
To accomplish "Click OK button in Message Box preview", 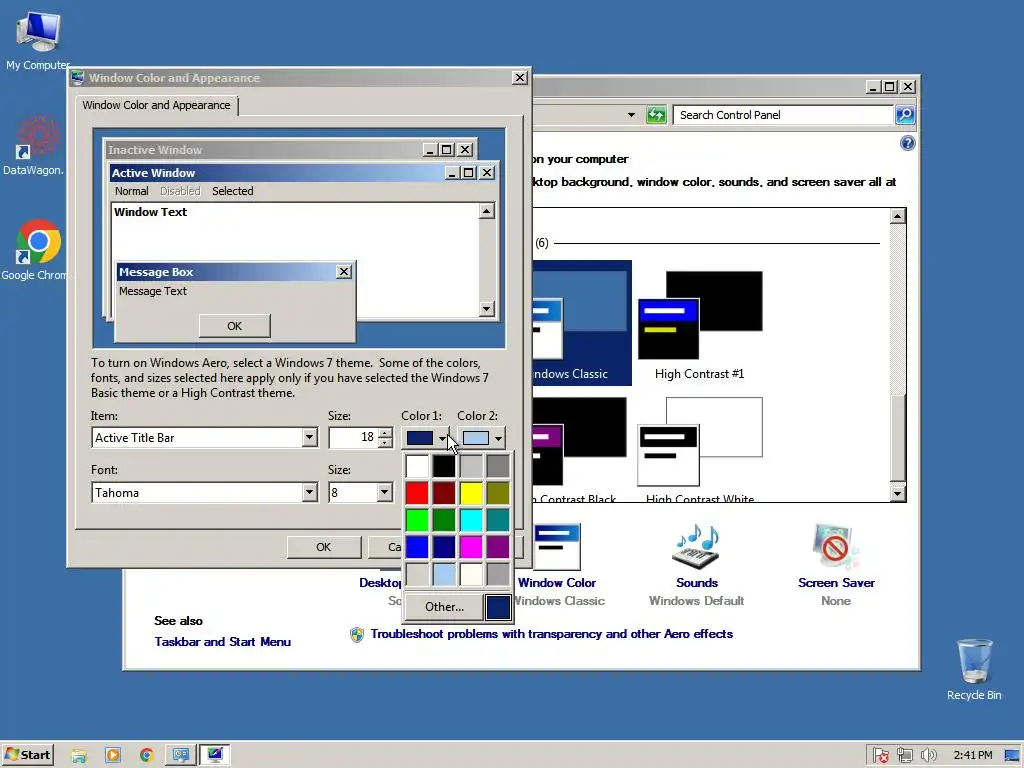I will pos(234,326).
